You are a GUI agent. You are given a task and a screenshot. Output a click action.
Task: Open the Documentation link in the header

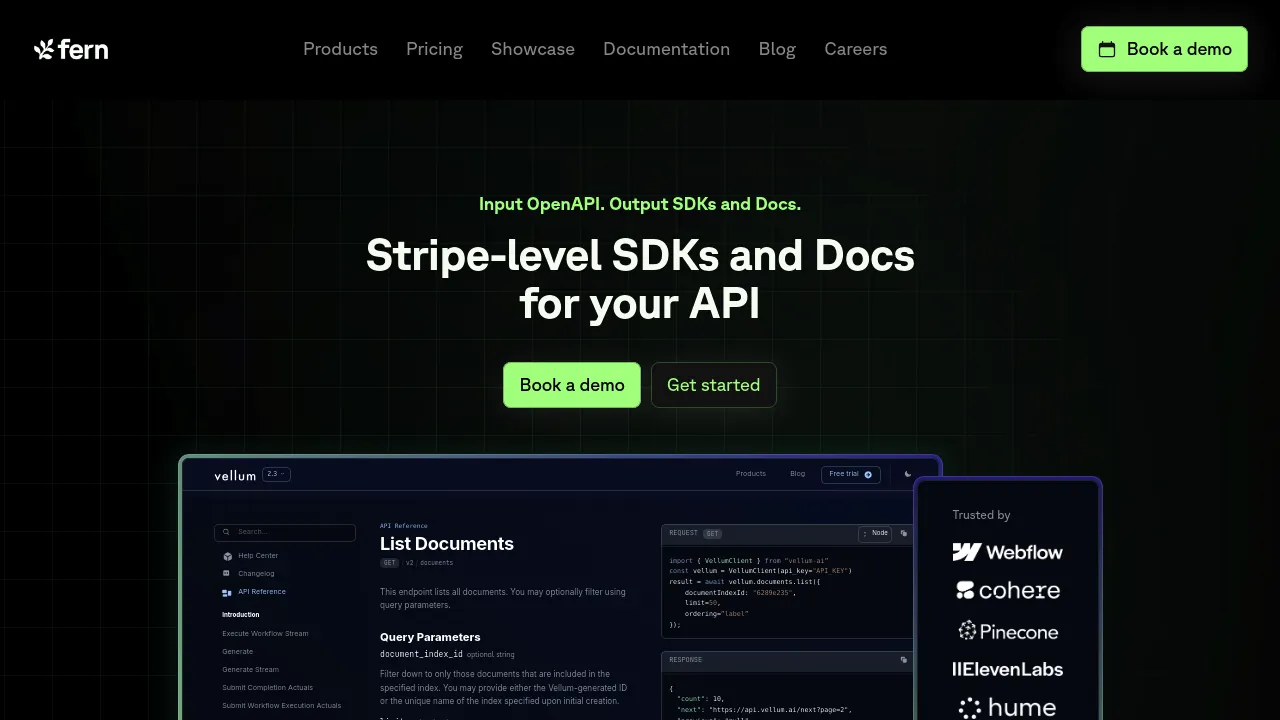click(x=666, y=49)
